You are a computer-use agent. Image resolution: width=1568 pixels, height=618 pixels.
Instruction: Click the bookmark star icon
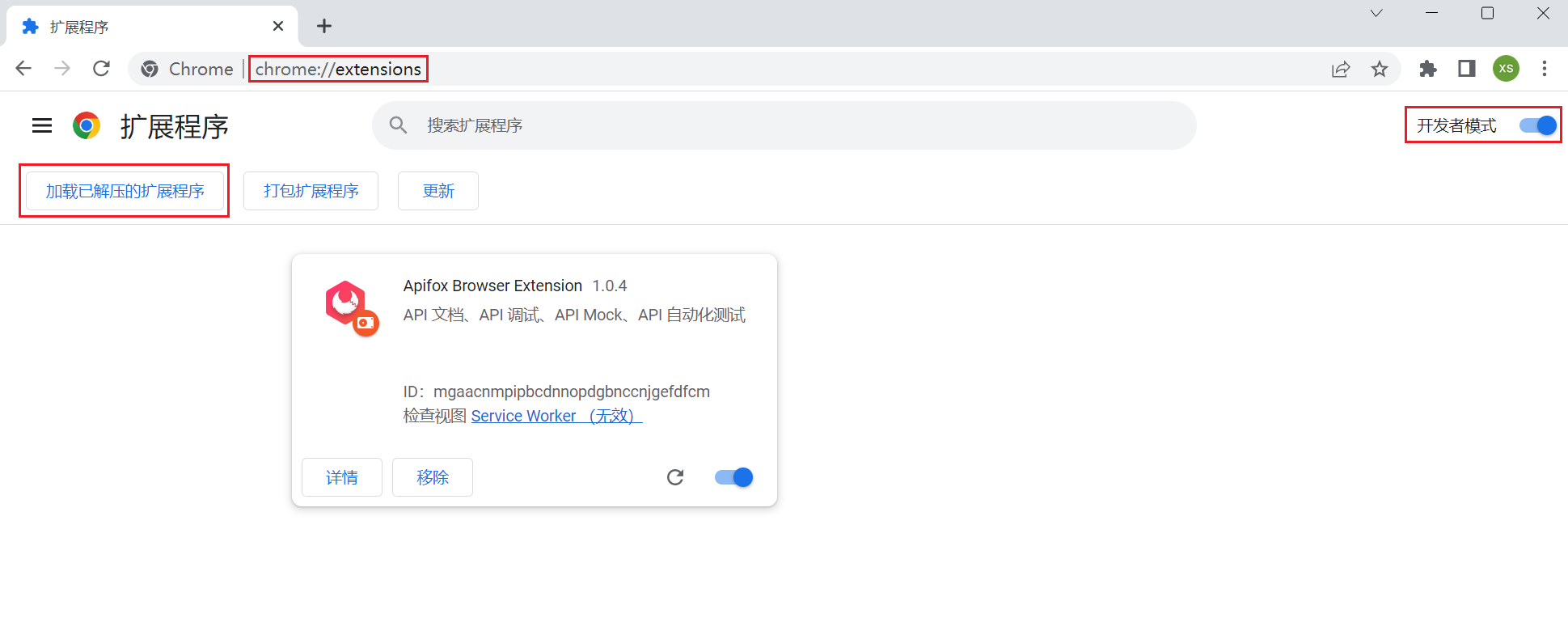click(1380, 69)
